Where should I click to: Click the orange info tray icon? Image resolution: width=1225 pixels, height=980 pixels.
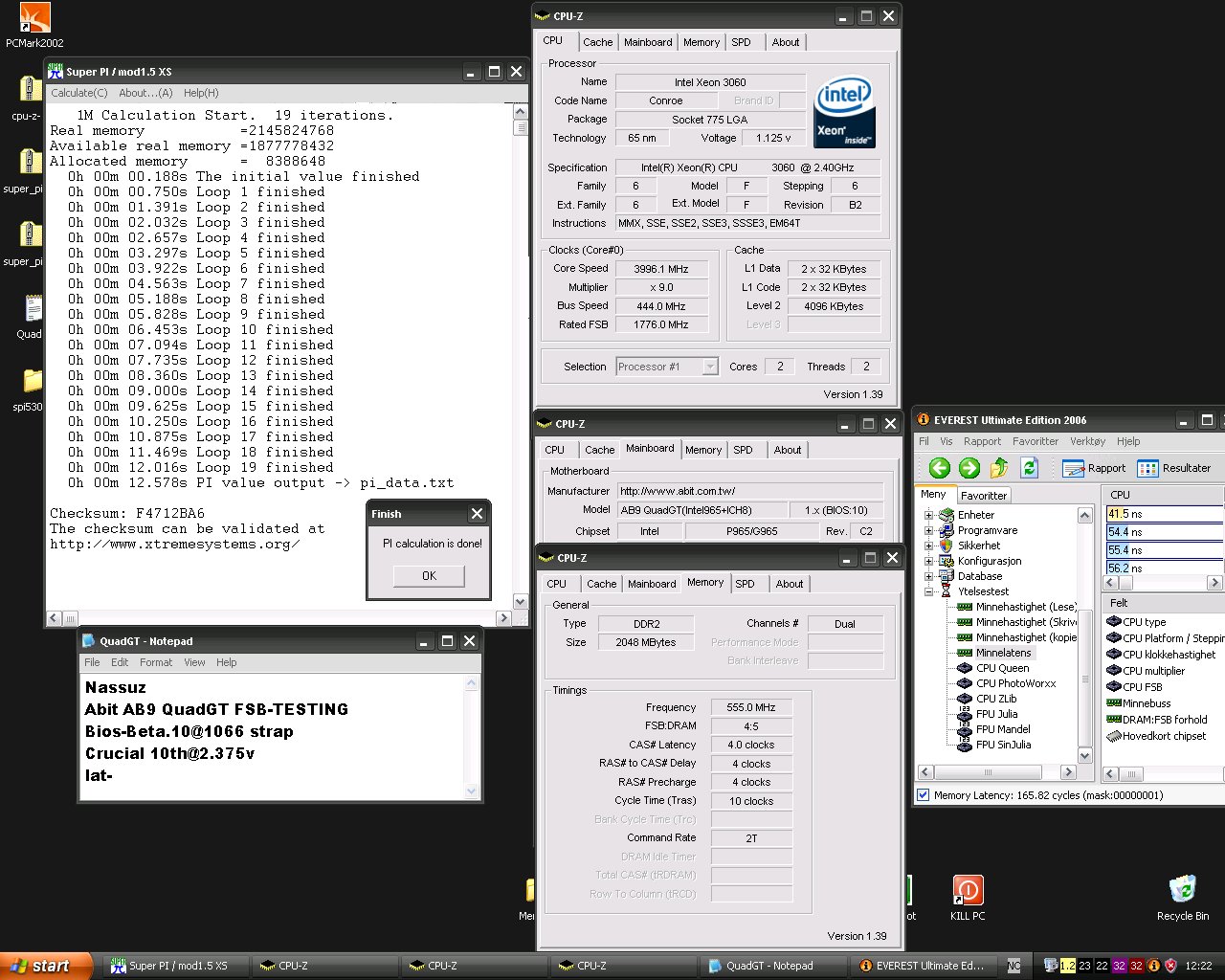pos(1153,966)
